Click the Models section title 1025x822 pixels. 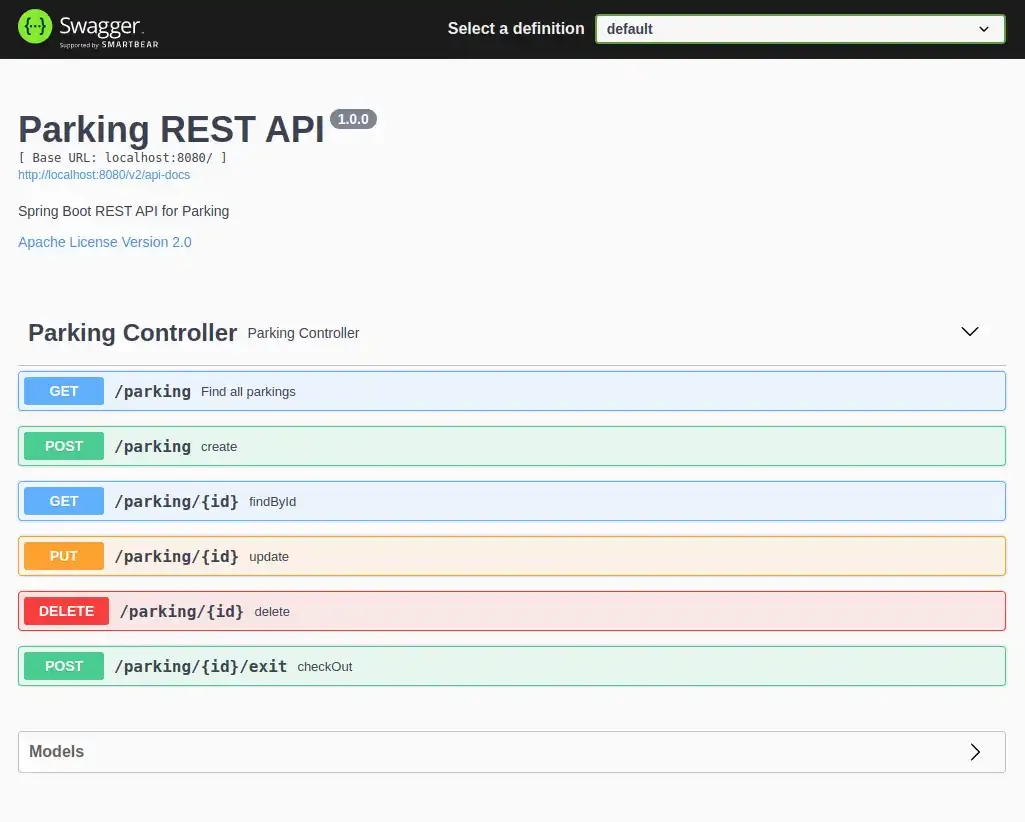tap(57, 752)
